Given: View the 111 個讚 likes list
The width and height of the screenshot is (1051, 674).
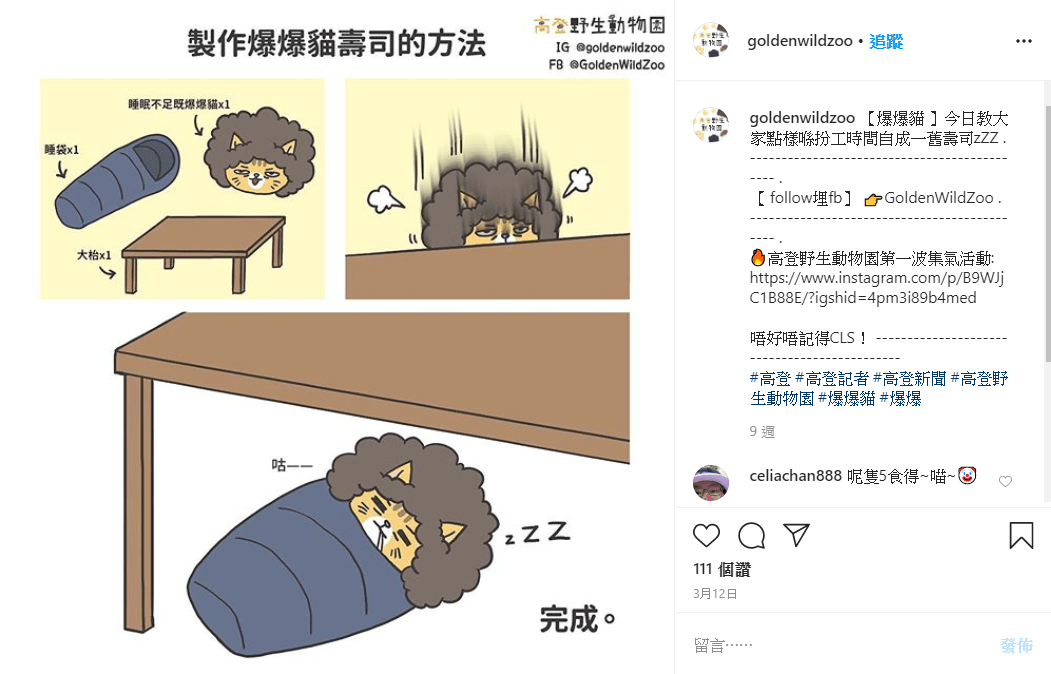Looking at the screenshot, I should 722,569.
